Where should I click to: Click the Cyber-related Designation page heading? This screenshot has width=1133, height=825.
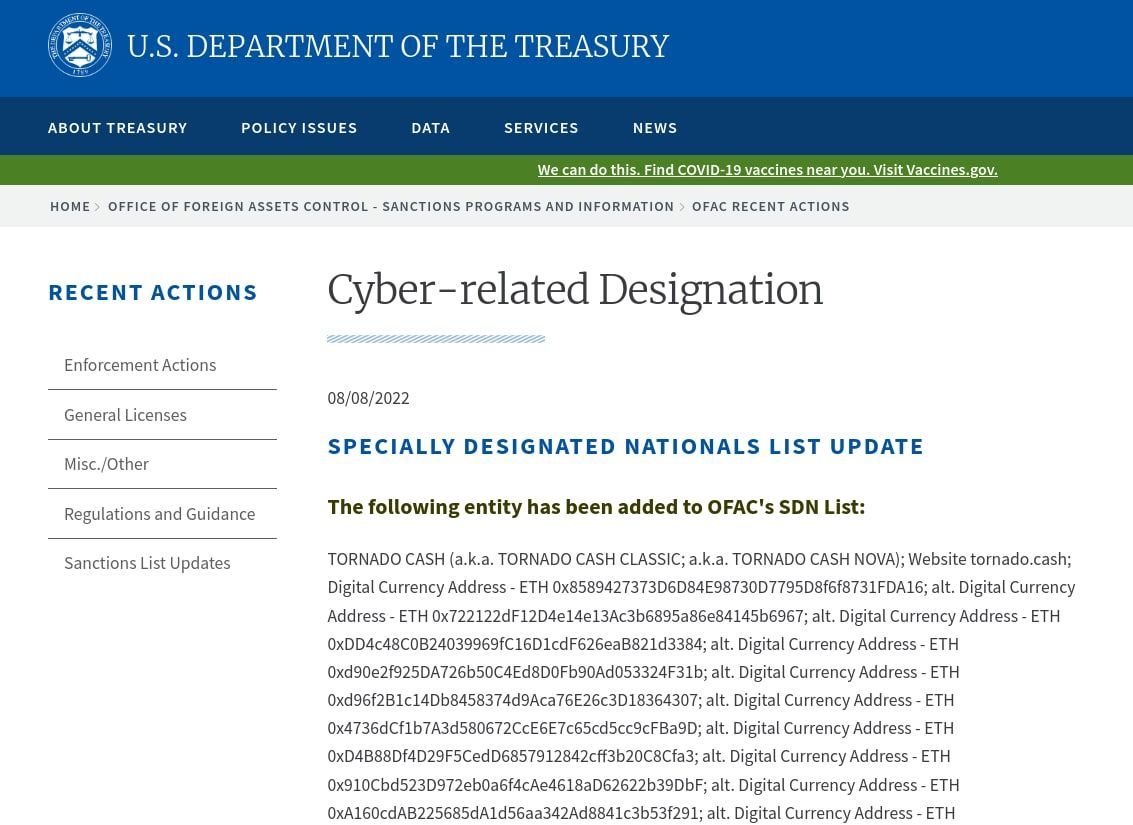click(x=575, y=290)
